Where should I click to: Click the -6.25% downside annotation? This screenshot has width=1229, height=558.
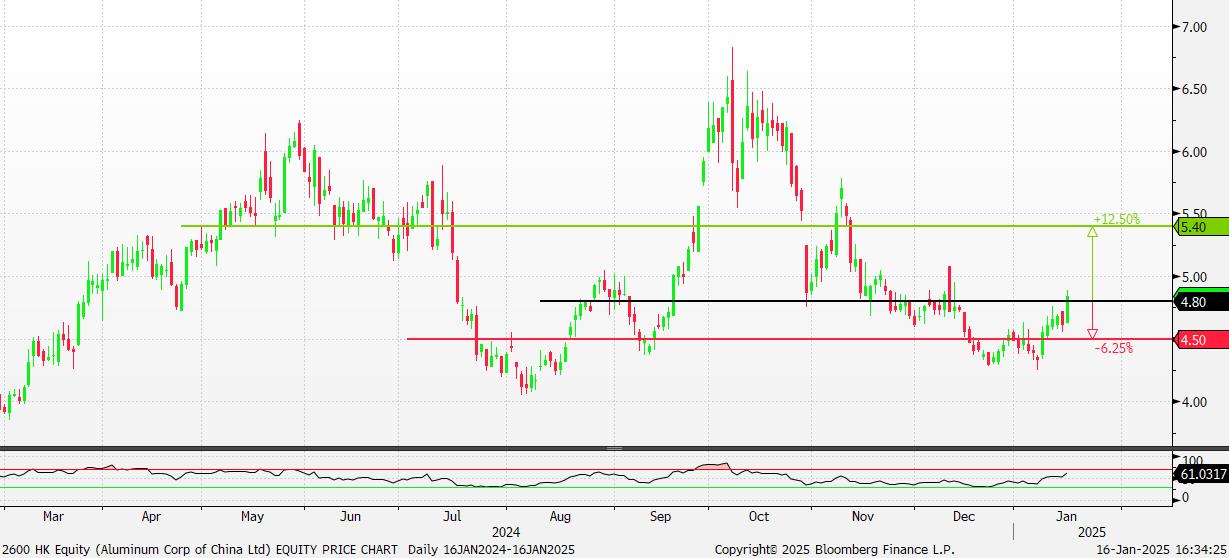(1113, 349)
